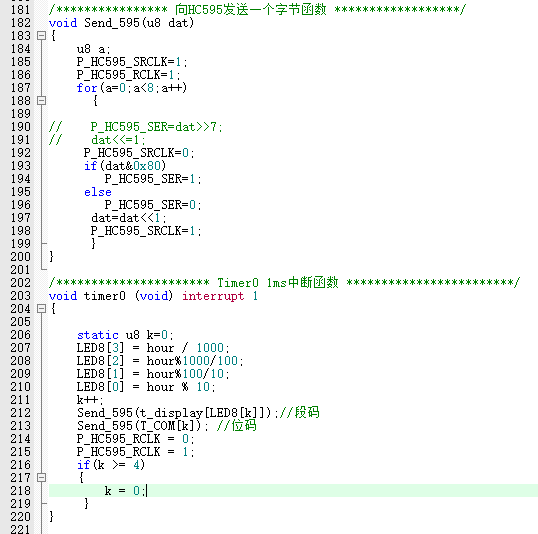Click 'LED8[2] = hour%1000/100;' line
This screenshot has width=538, height=534.
tap(160, 361)
